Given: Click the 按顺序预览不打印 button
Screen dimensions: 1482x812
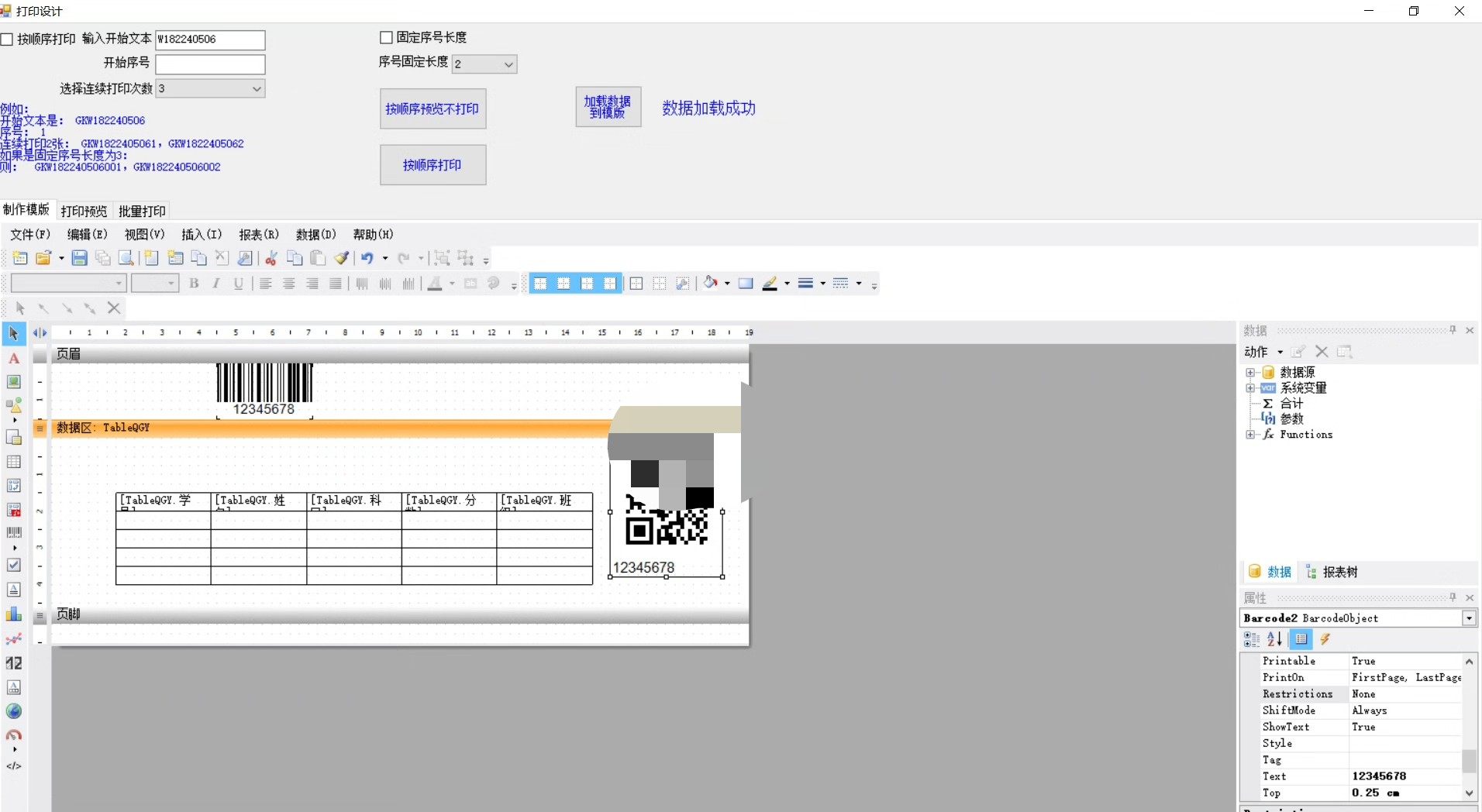Looking at the screenshot, I should coord(433,109).
